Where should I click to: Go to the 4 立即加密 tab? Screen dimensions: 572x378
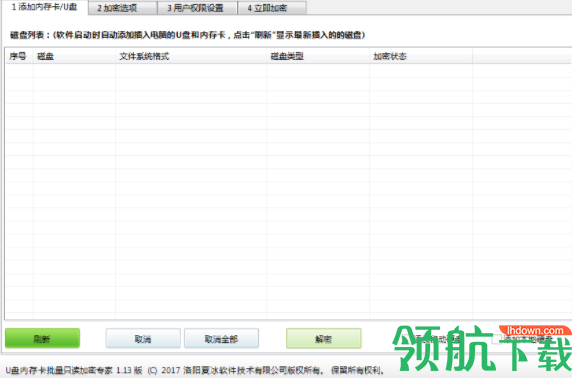[x=272, y=8]
